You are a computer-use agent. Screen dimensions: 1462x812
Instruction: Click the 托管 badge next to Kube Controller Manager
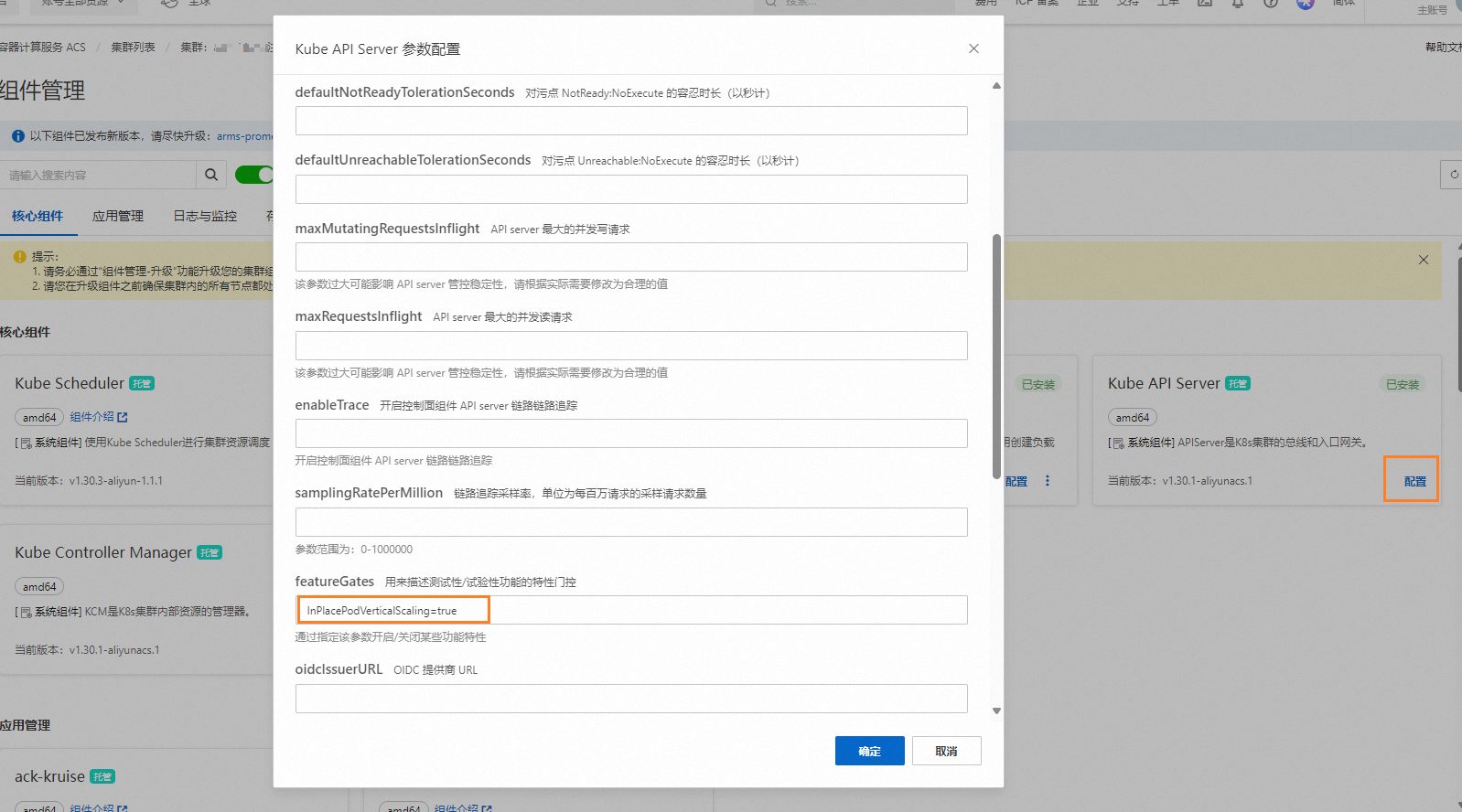pyautogui.click(x=210, y=552)
